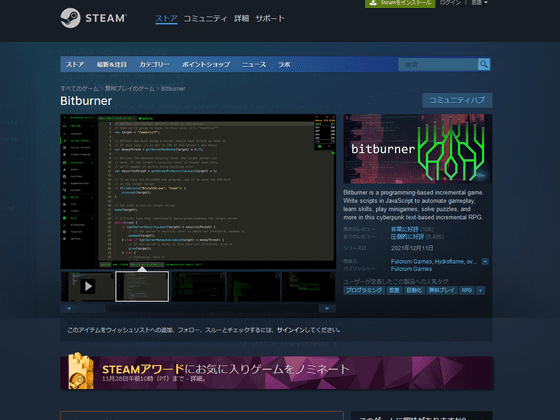Click the right arrow of the thumbnail strip

click(x=327, y=308)
